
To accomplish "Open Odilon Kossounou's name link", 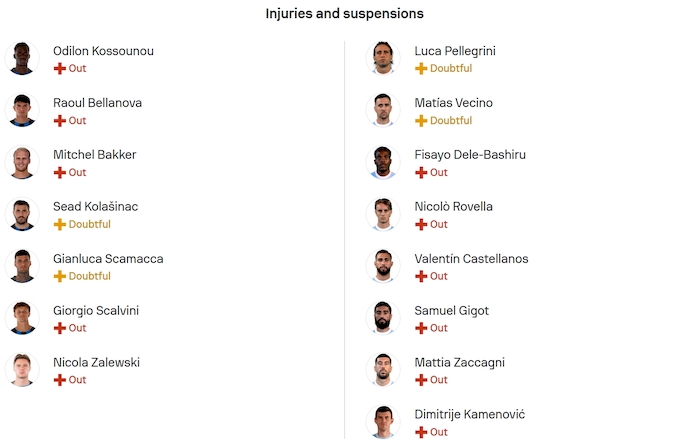I will click(x=103, y=51).
